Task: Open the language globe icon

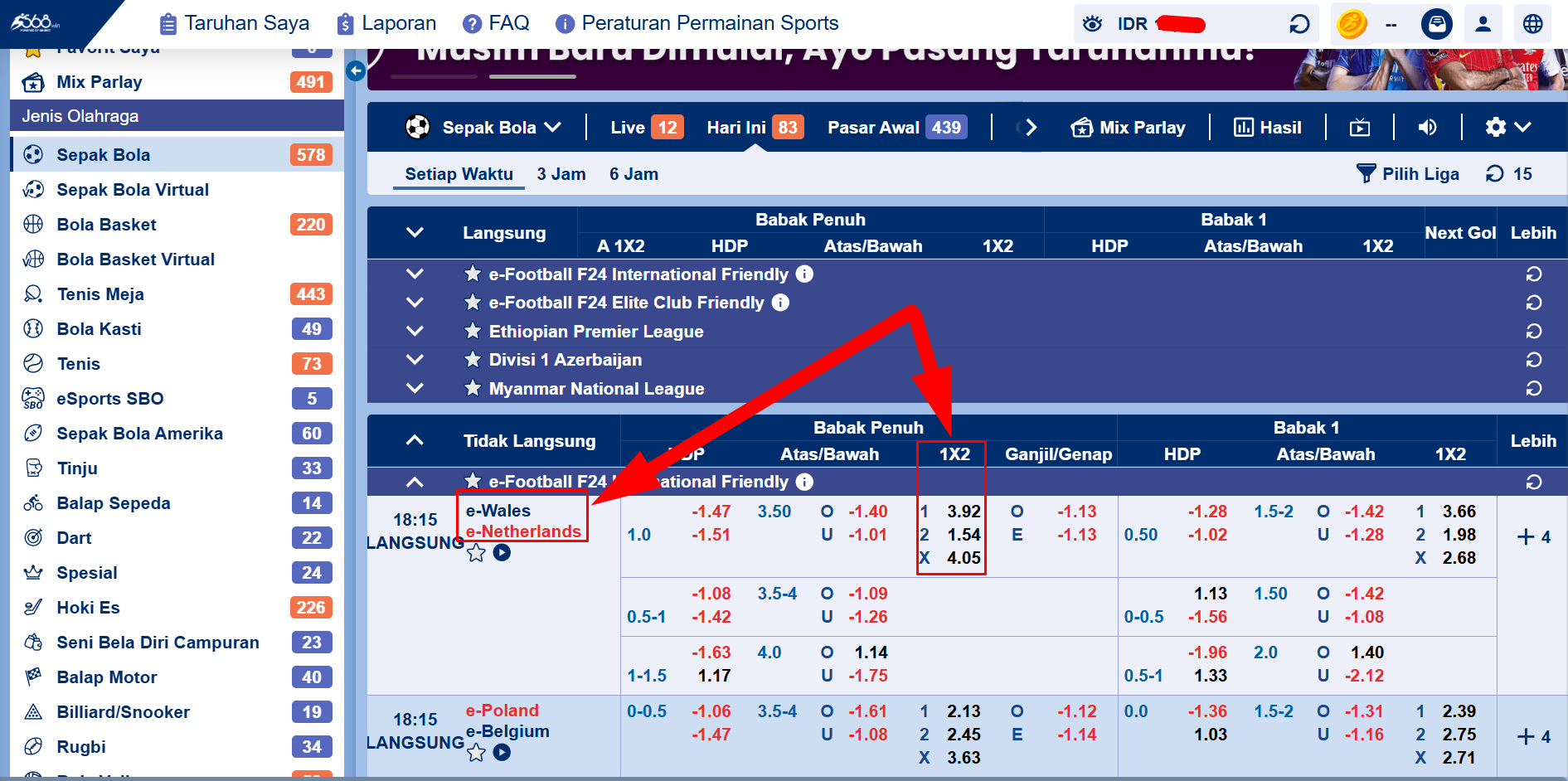Action: point(1532,23)
